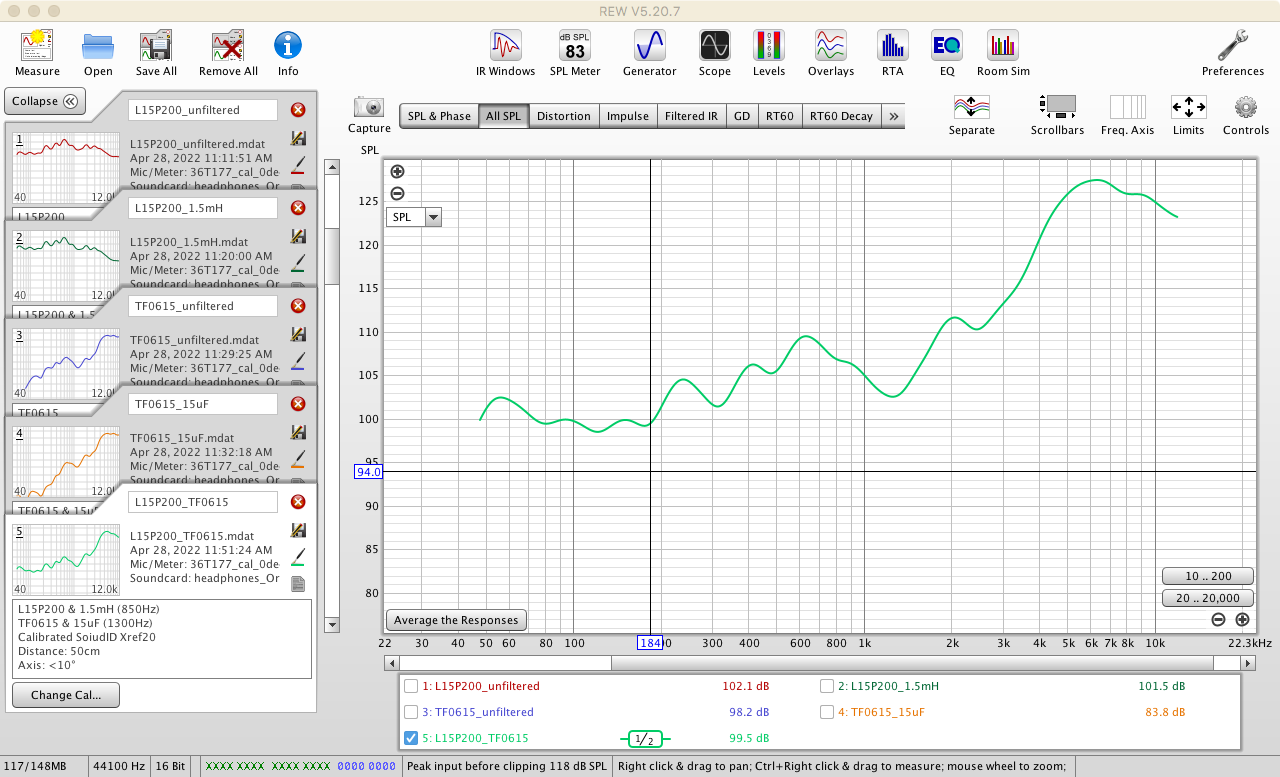Open the GD tab
Viewport: 1280px width, 777px height.
pyautogui.click(x=742, y=116)
